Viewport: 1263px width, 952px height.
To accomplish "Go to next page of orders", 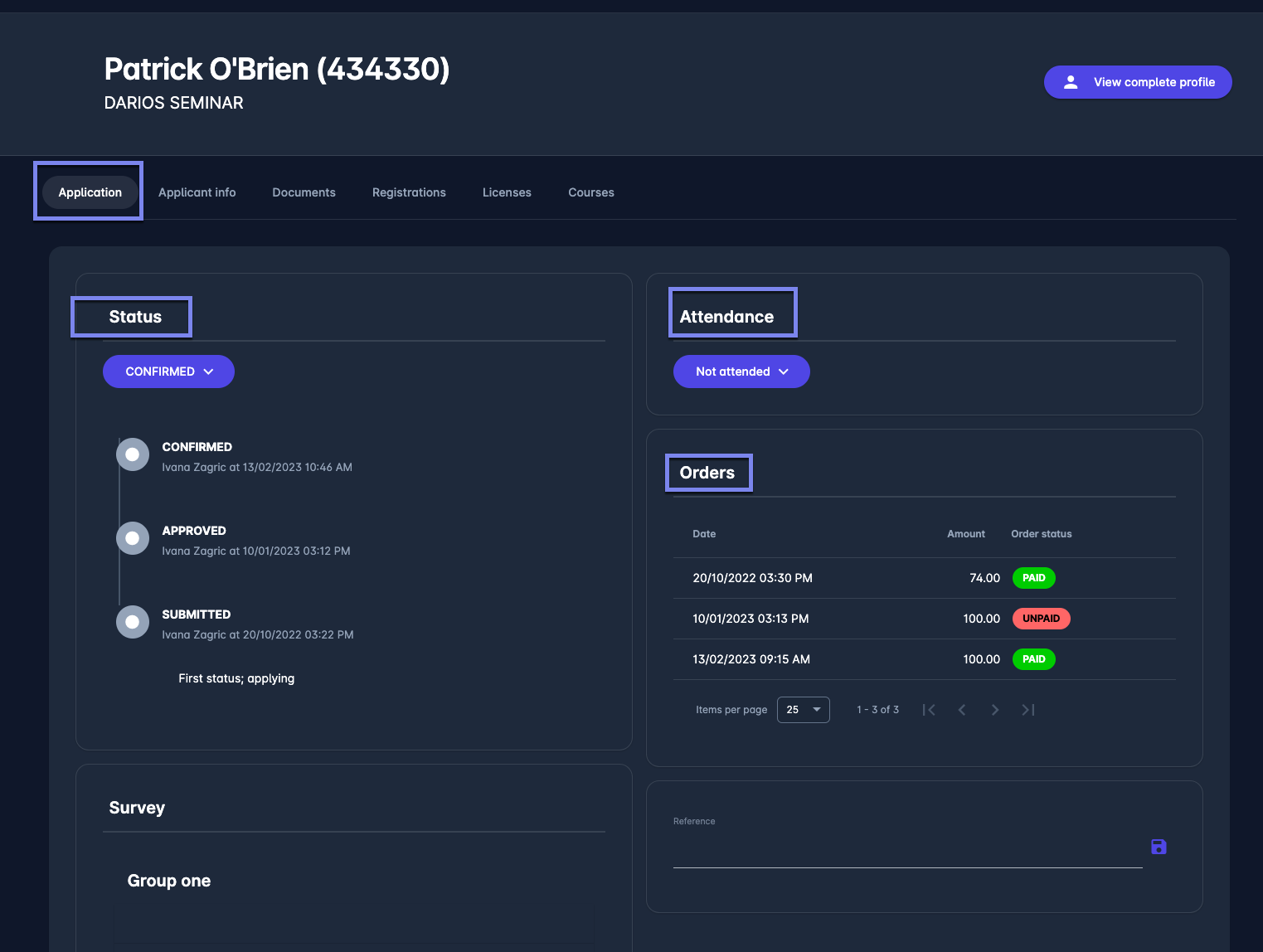I will [995, 710].
